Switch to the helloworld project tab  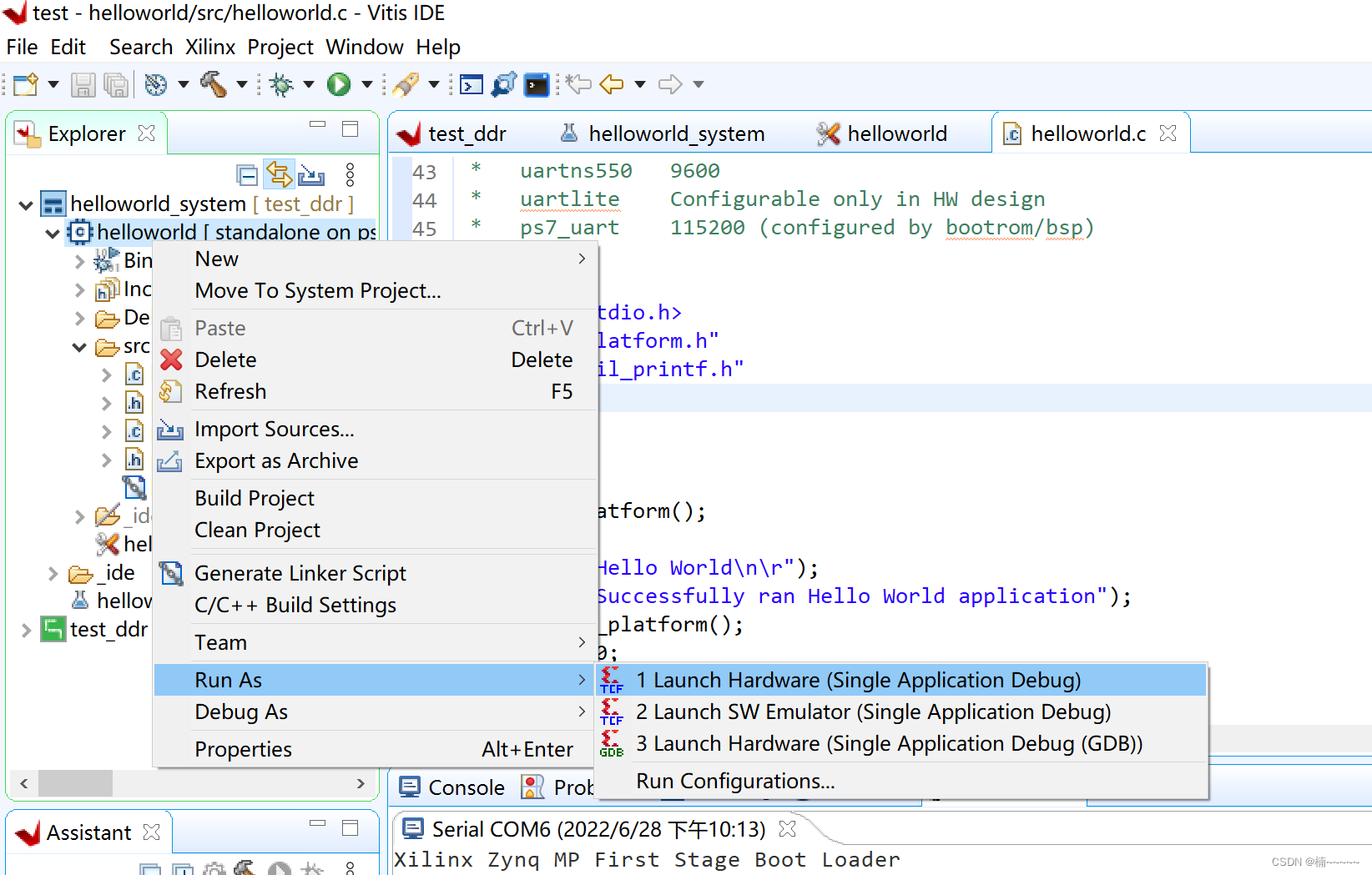(882, 133)
